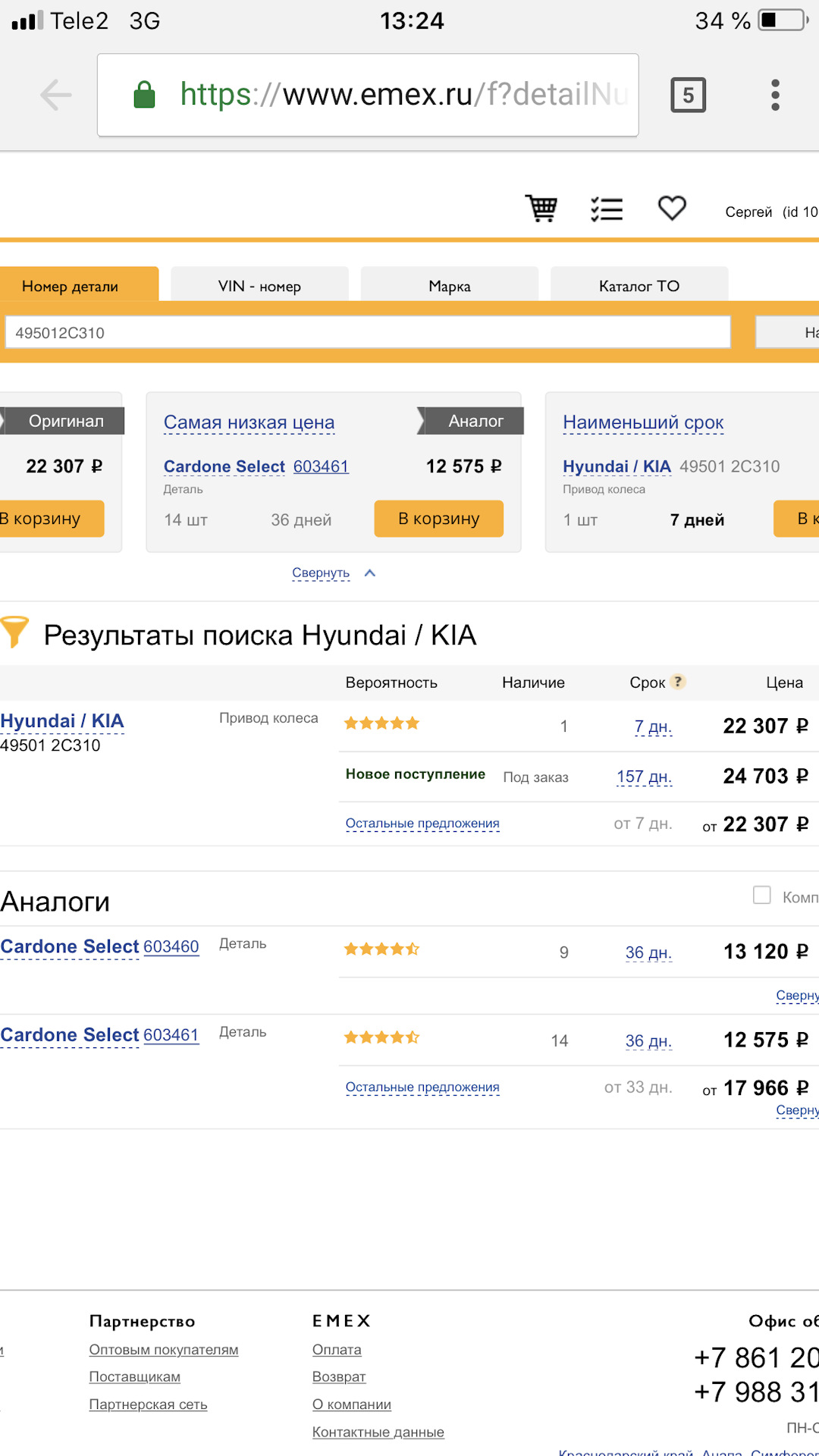Click the 157 дн. delivery term link
819x1456 pixels.
(644, 777)
